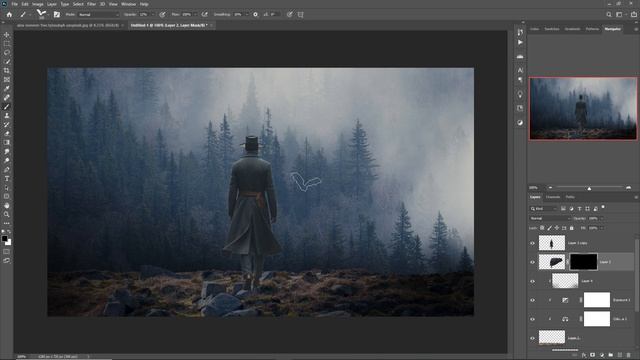
Task: Select the Pen tool
Action: coord(7,169)
